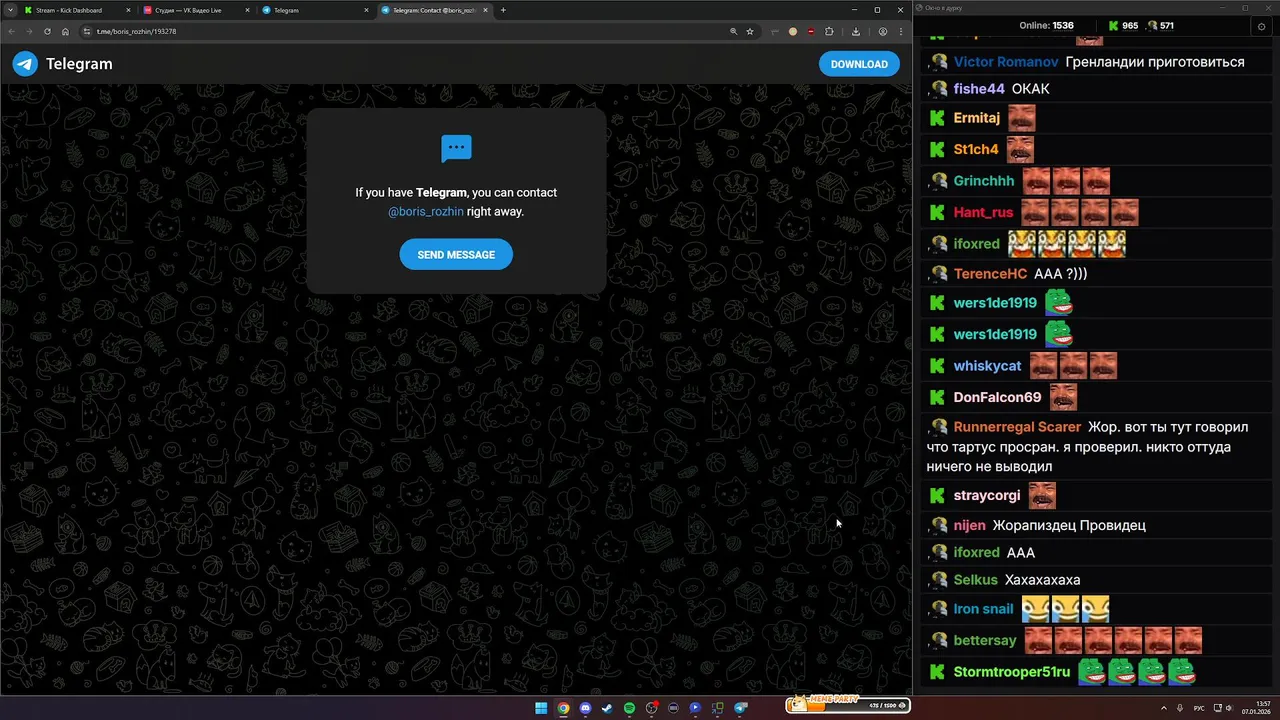Open the beige round extension icon
Screen dimensions: 1280x720
tap(793, 31)
